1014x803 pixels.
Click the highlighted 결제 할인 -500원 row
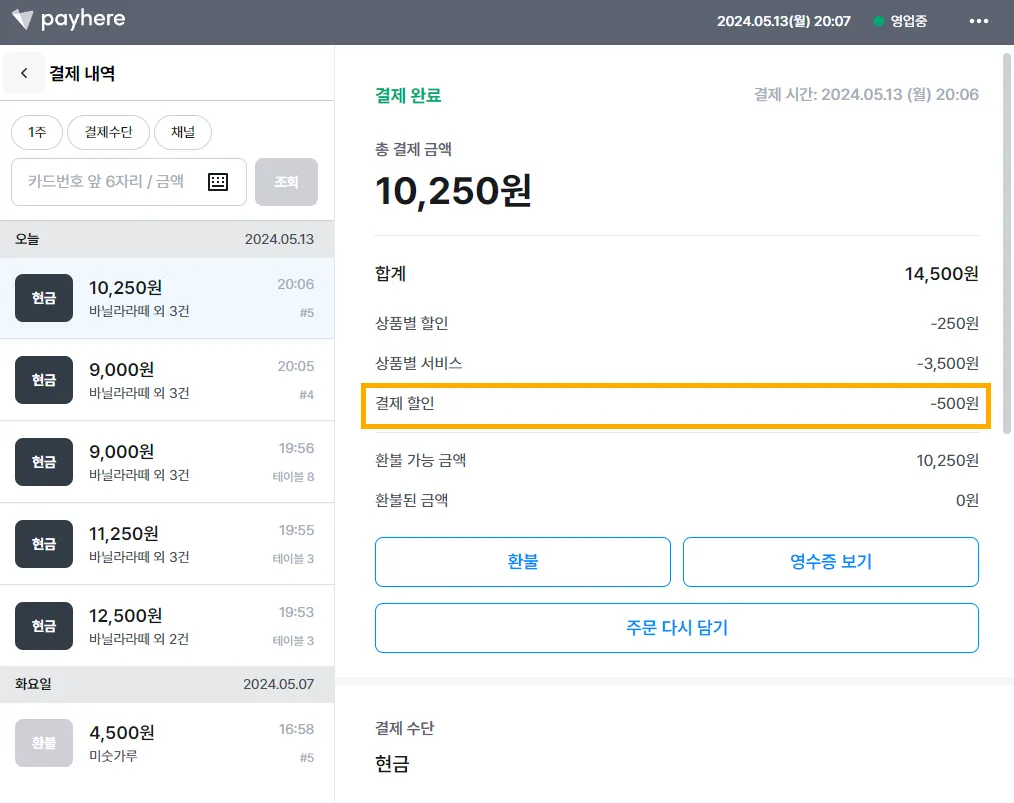coord(676,405)
